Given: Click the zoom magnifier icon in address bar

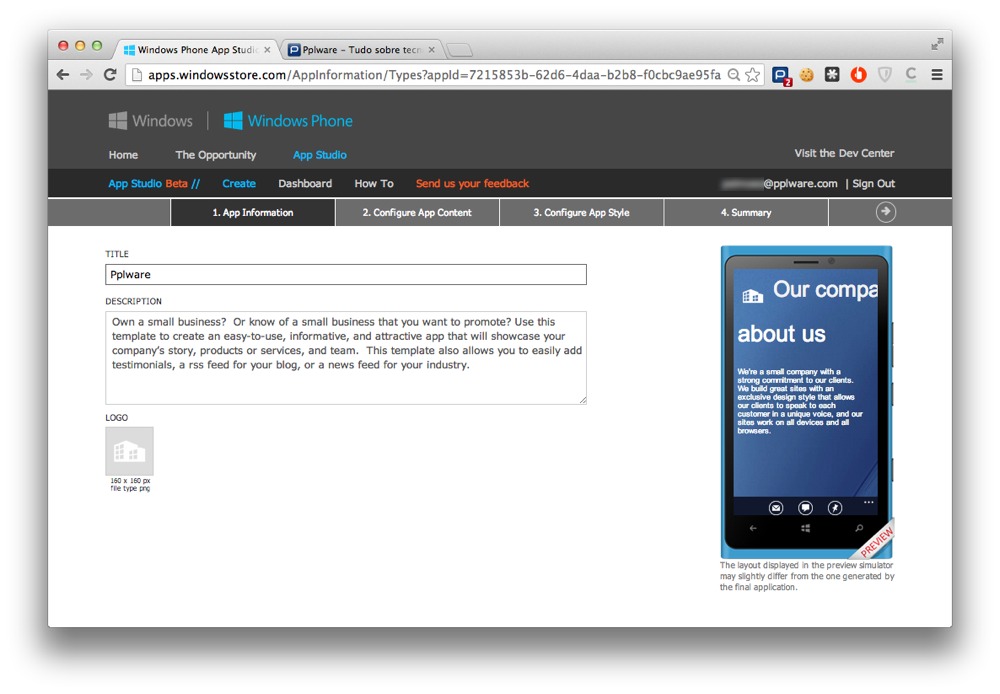Looking at the screenshot, I should pos(734,75).
